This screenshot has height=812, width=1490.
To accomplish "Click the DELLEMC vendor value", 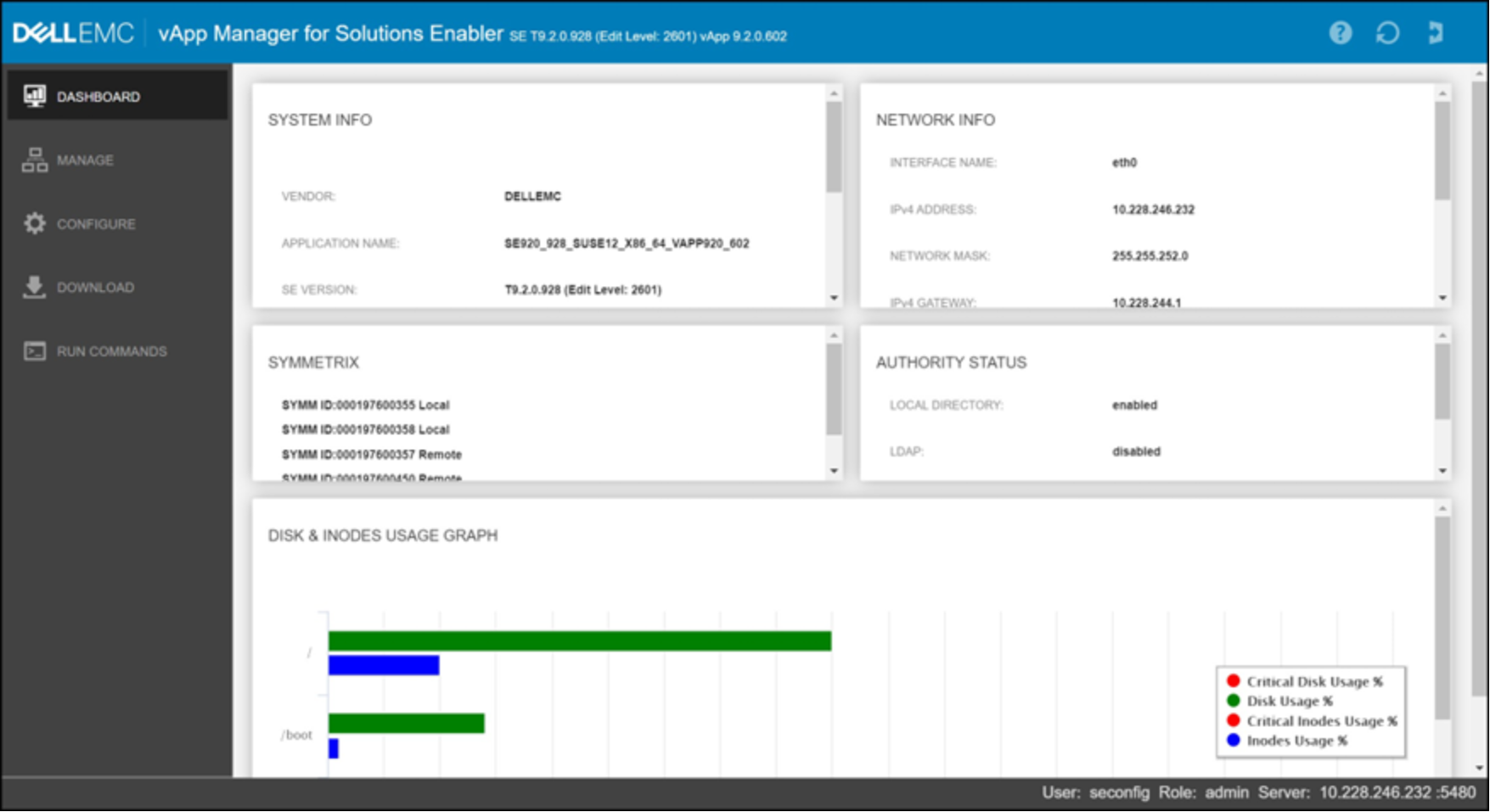I will (532, 196).
